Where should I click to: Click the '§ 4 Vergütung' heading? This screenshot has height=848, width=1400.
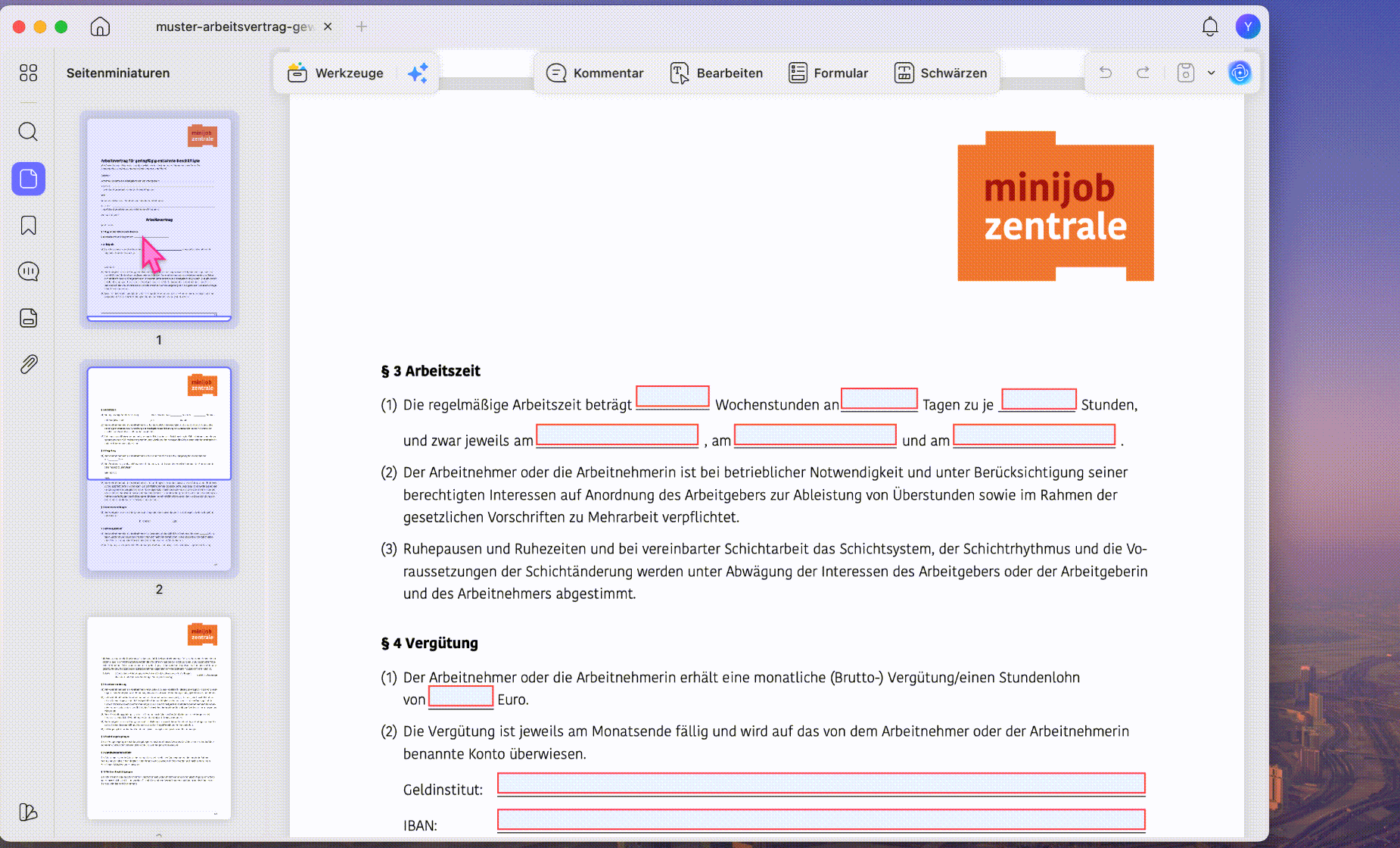point(430,644)
